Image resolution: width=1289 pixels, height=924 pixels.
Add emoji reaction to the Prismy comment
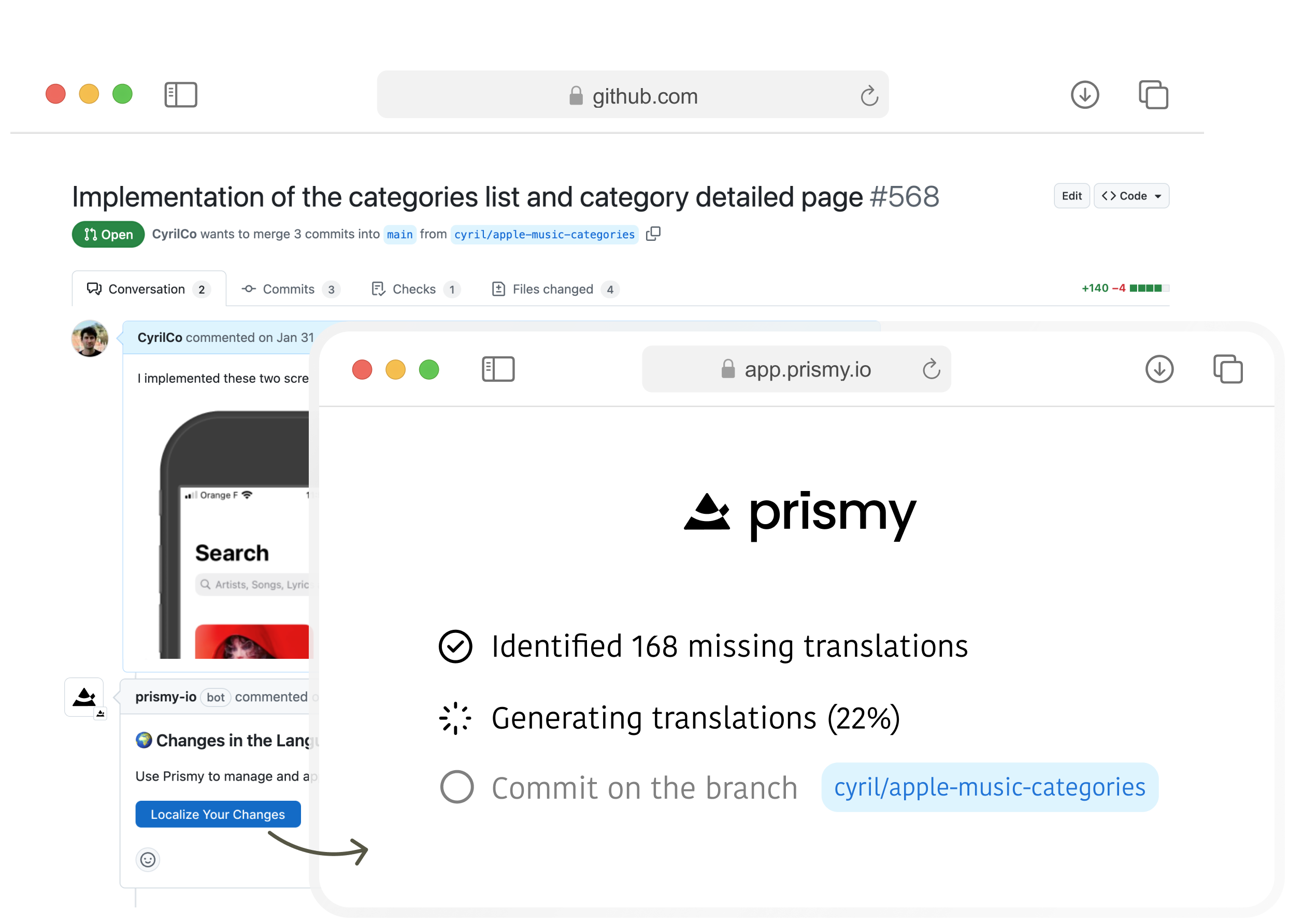pos(148,859)
